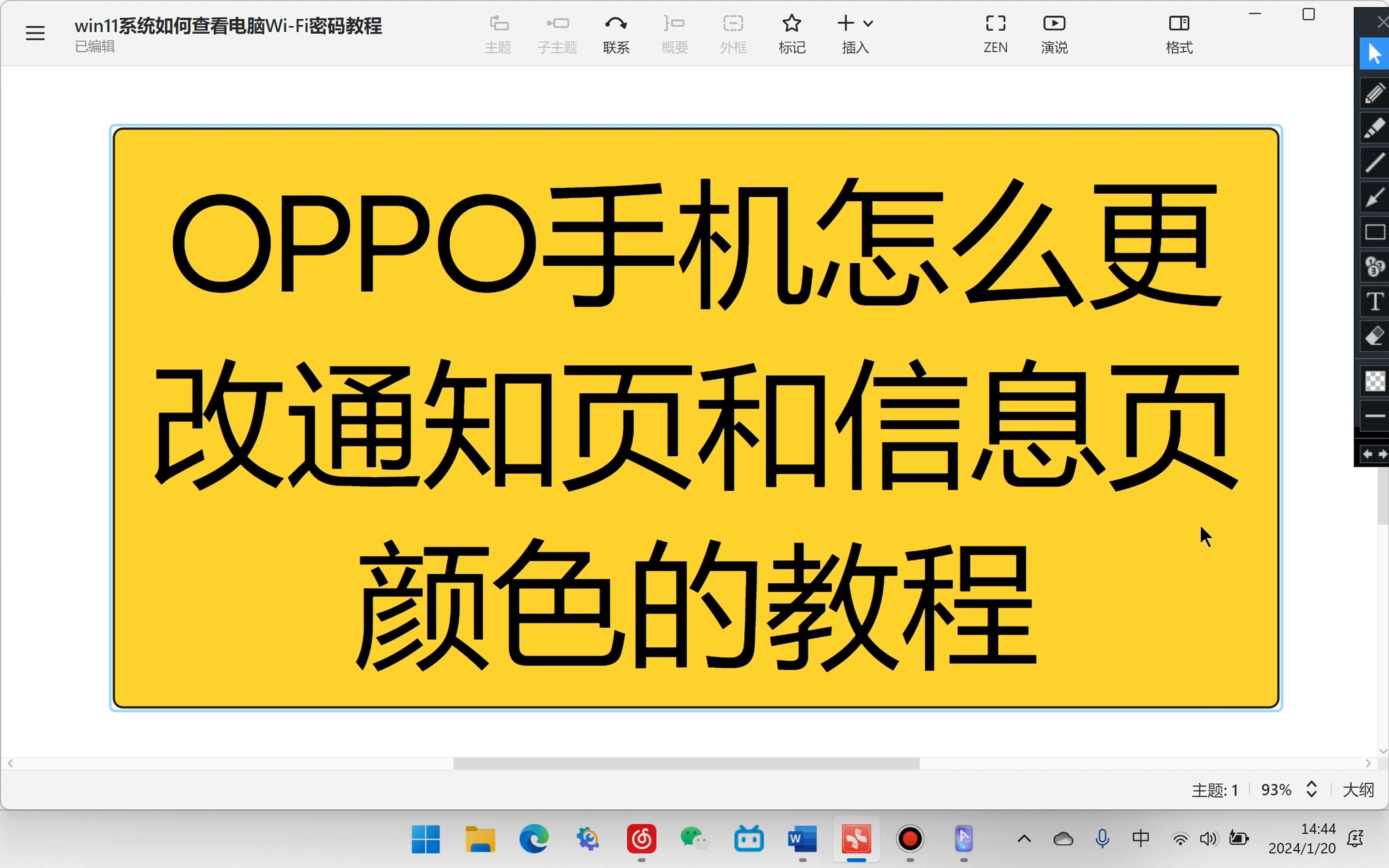The width and height of the screenshot is (1389, 868).
Task: Click the 外框 (Boundary) toolbar button
Action: tap(733, 35)
